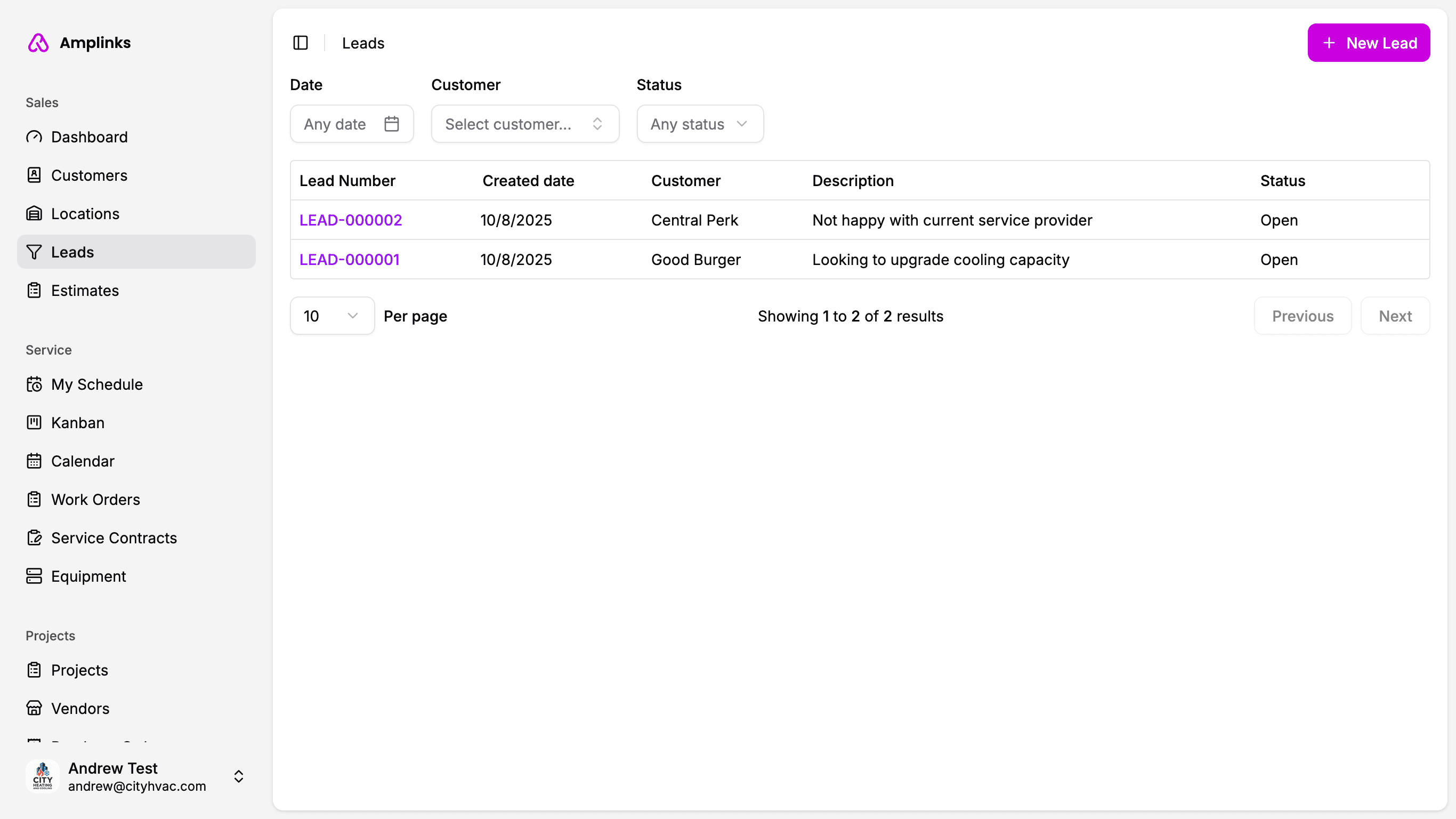Click the Kanban board icon

[34, 422]
